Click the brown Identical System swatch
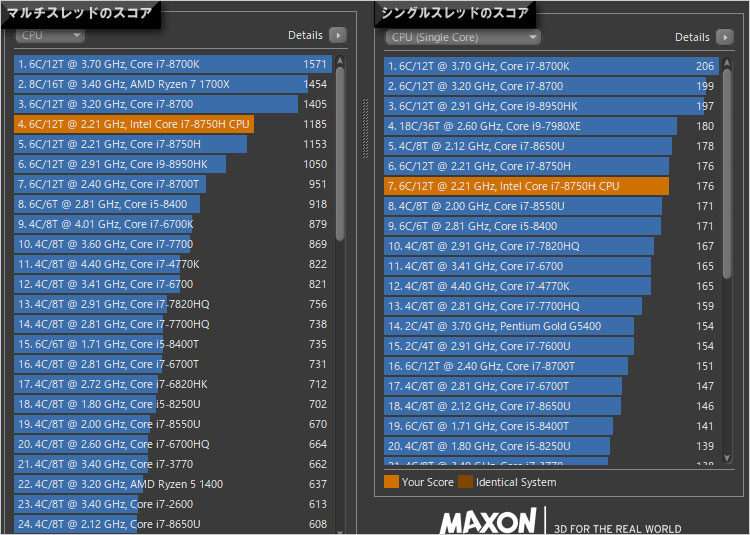The width and height of the screenshot is (750, 535). click(465, 482)
